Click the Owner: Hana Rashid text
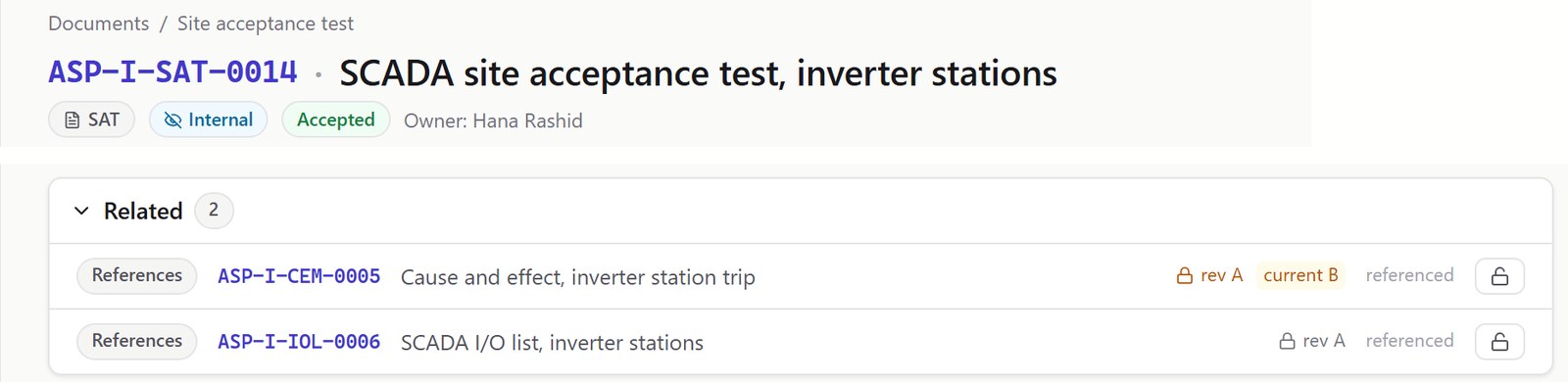The image size is (1568, 382). (x=493, y=120)
